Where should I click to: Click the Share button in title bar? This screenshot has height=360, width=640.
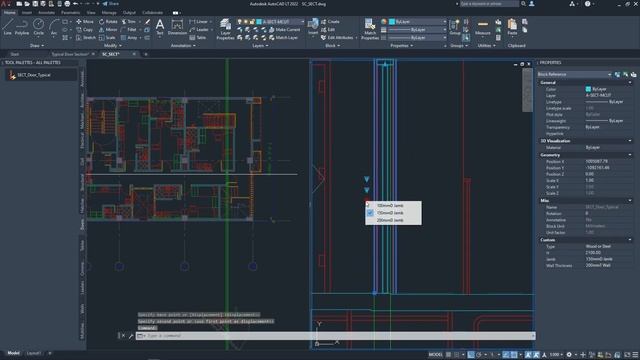[110, 4]
